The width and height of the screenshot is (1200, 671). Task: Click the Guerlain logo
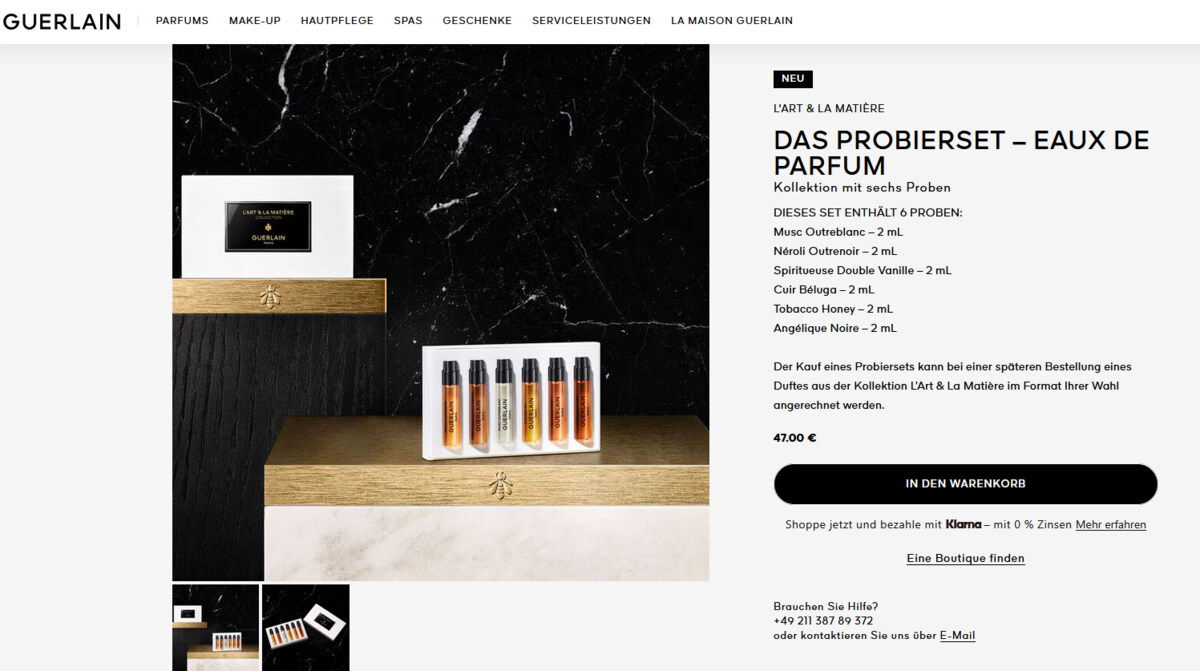62,21
